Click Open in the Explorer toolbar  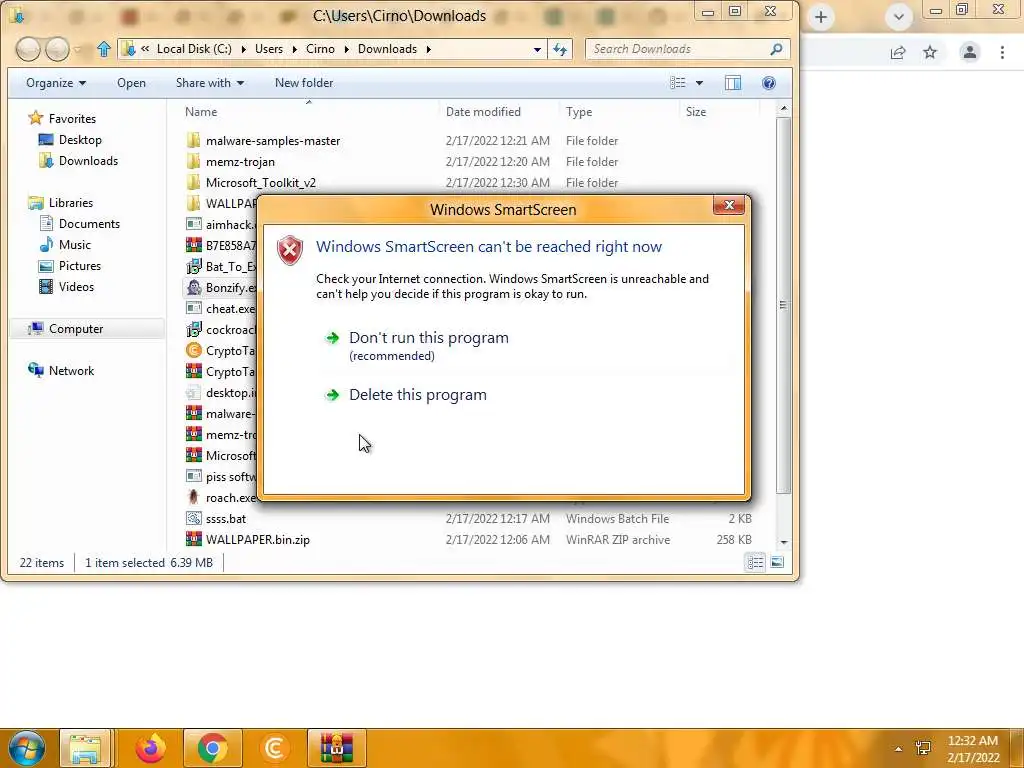pos(131,83)
